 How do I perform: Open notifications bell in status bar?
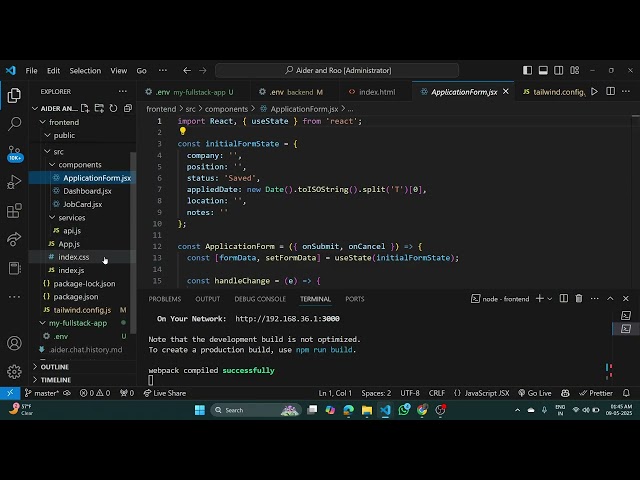(x=626, y=393)
